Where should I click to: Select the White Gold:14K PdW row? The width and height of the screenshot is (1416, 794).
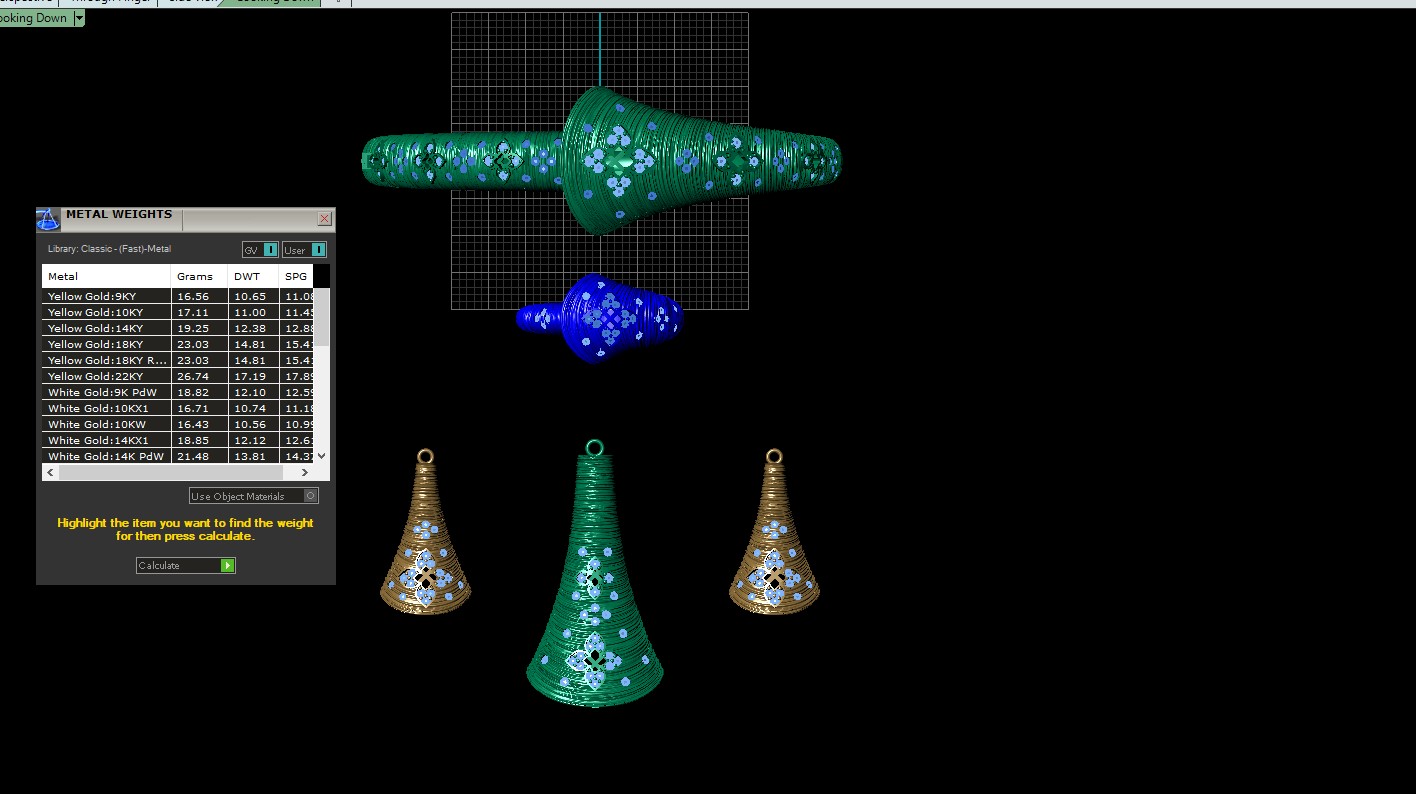[x=178, y=456]
